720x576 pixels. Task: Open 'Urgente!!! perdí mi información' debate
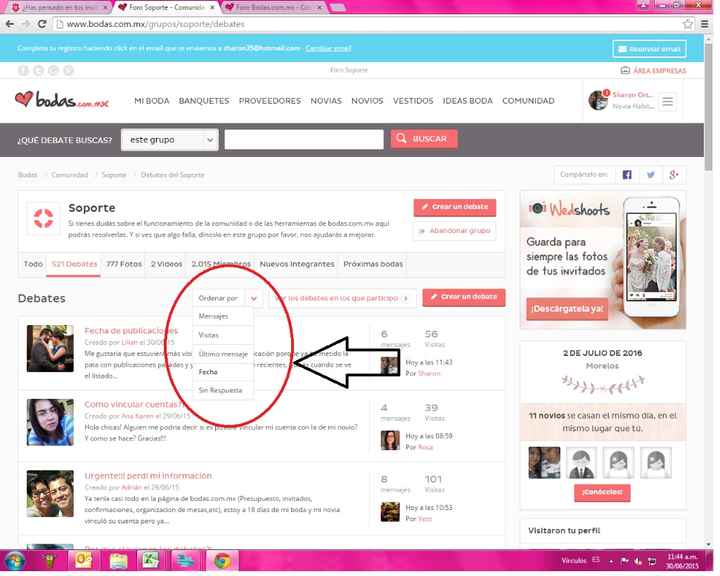point(148,475)
